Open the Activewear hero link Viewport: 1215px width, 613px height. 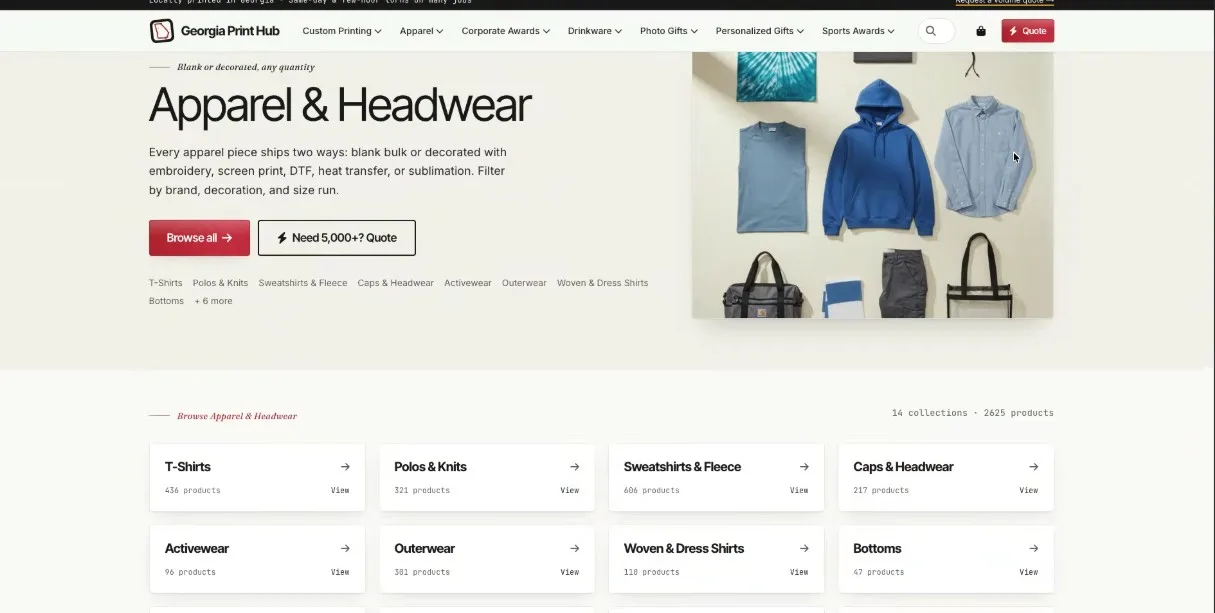click(x=468, y=283)
